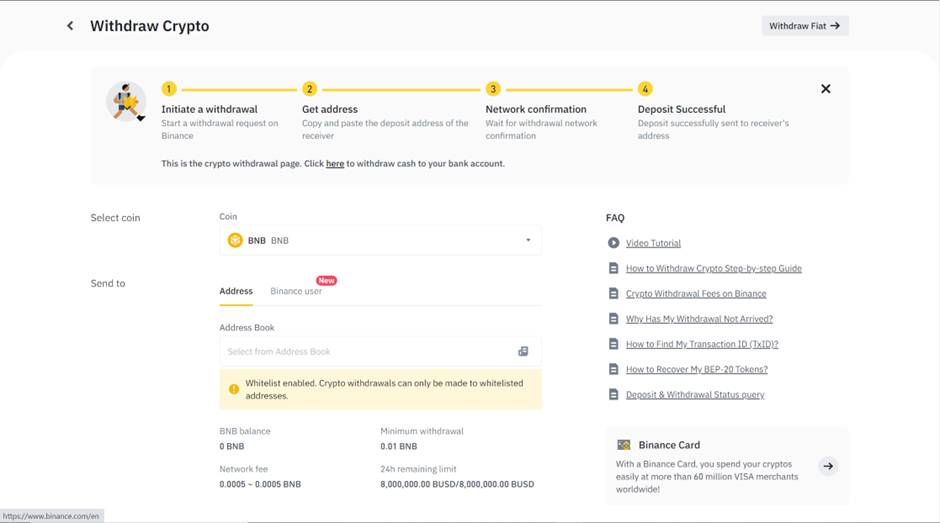
Task: Open How to Withdraw Crypto Step-by-step Guide
Action: pyautogui.click(x=713, y=268)
